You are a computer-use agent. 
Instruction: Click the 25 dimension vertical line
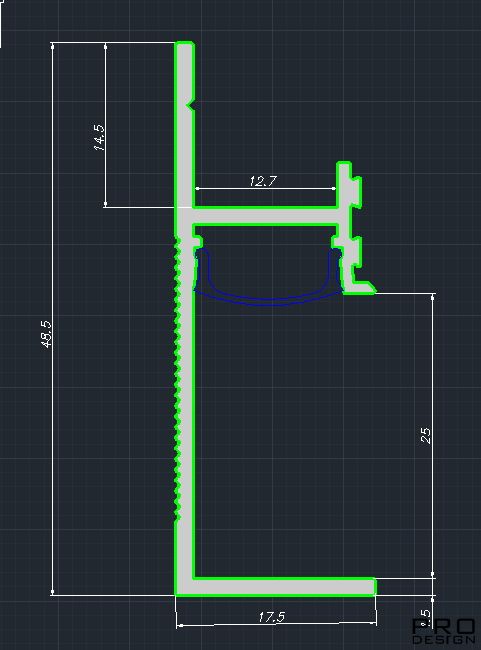(x=433, y=434)
